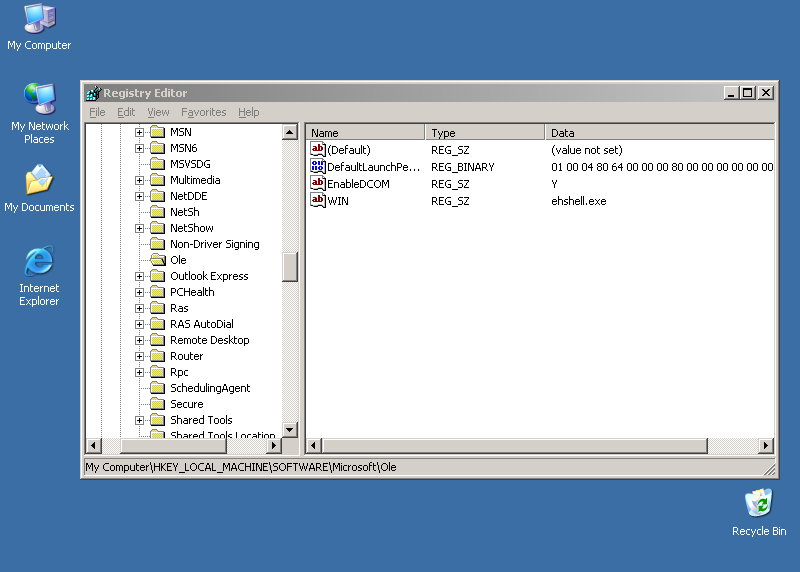Open the Recycle Bin icon
The image size is (800, 572).
point(759,512)
